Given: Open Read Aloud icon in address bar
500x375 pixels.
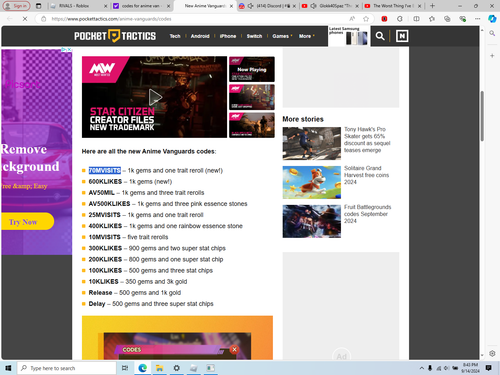Looking at the screenshot, I should (352, 19).
